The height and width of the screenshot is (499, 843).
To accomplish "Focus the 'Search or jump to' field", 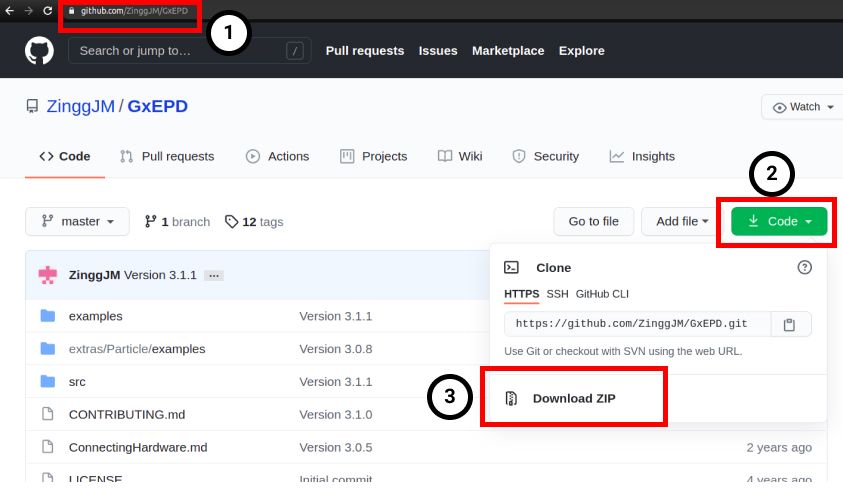I will (189, 51).
